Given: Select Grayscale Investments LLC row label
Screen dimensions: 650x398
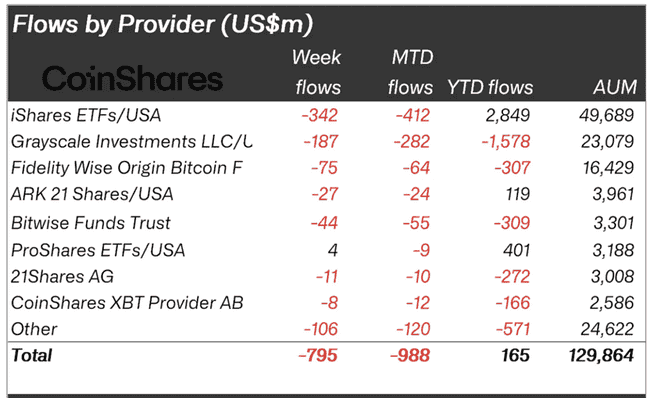Looking at the screenshot, I should [131, 141].
